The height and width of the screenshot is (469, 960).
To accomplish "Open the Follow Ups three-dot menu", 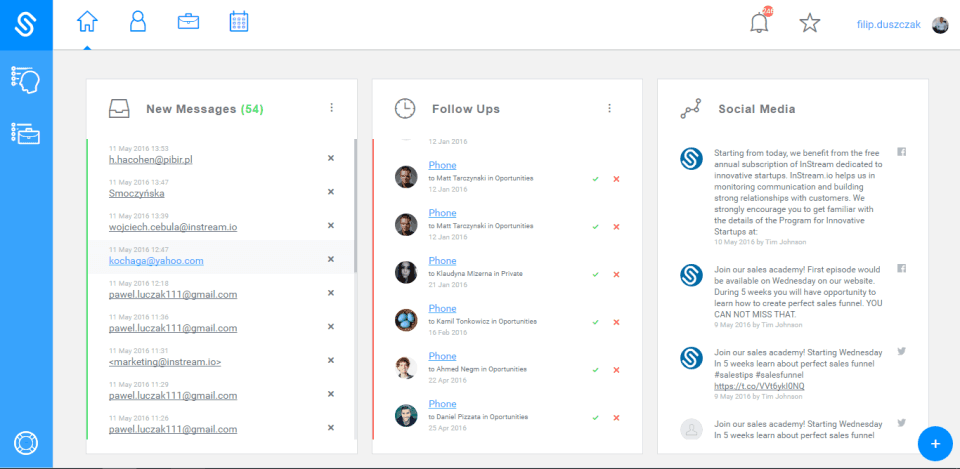I will point(608,108).
